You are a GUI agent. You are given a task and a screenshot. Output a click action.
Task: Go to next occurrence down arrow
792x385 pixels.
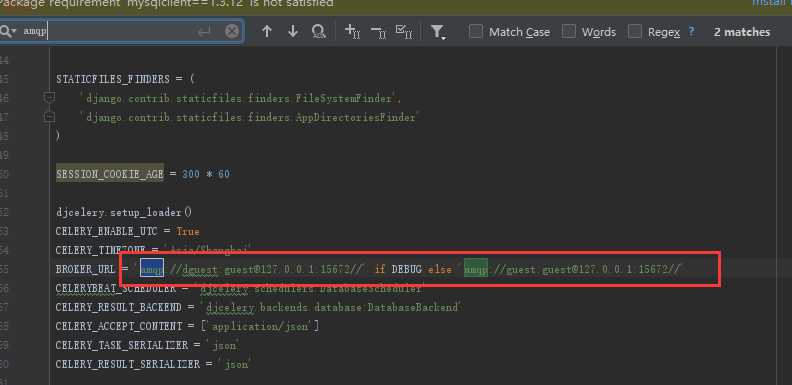point(293,31)
